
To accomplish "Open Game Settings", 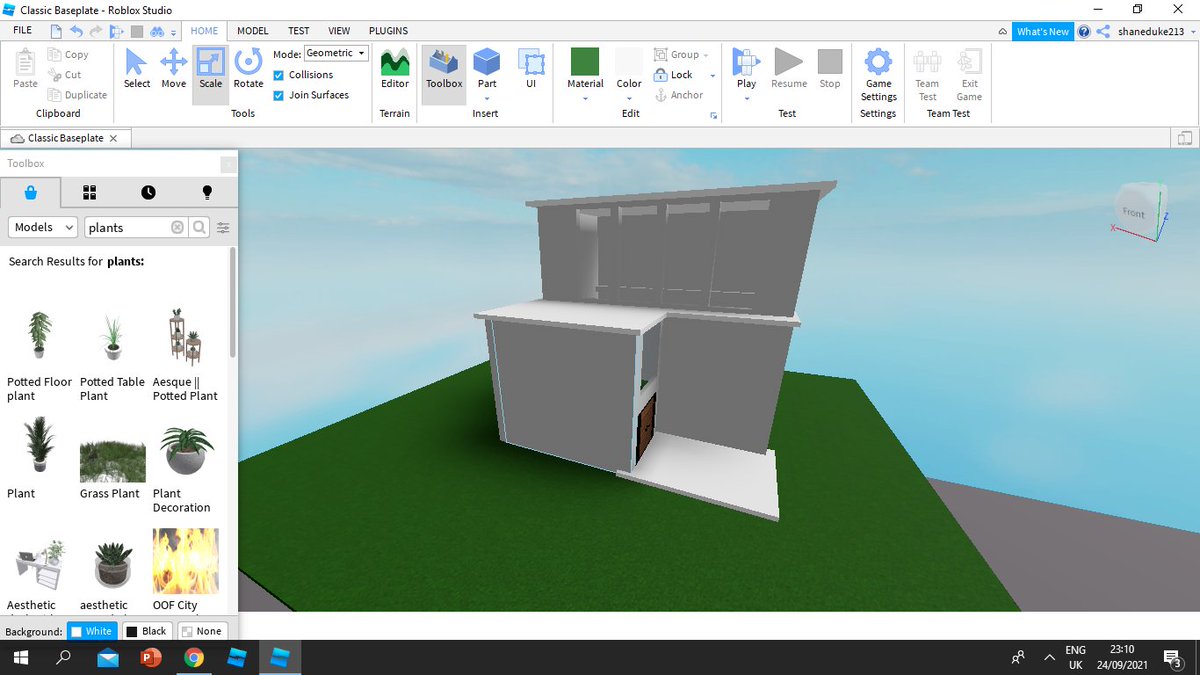I will tap(878, 74).
